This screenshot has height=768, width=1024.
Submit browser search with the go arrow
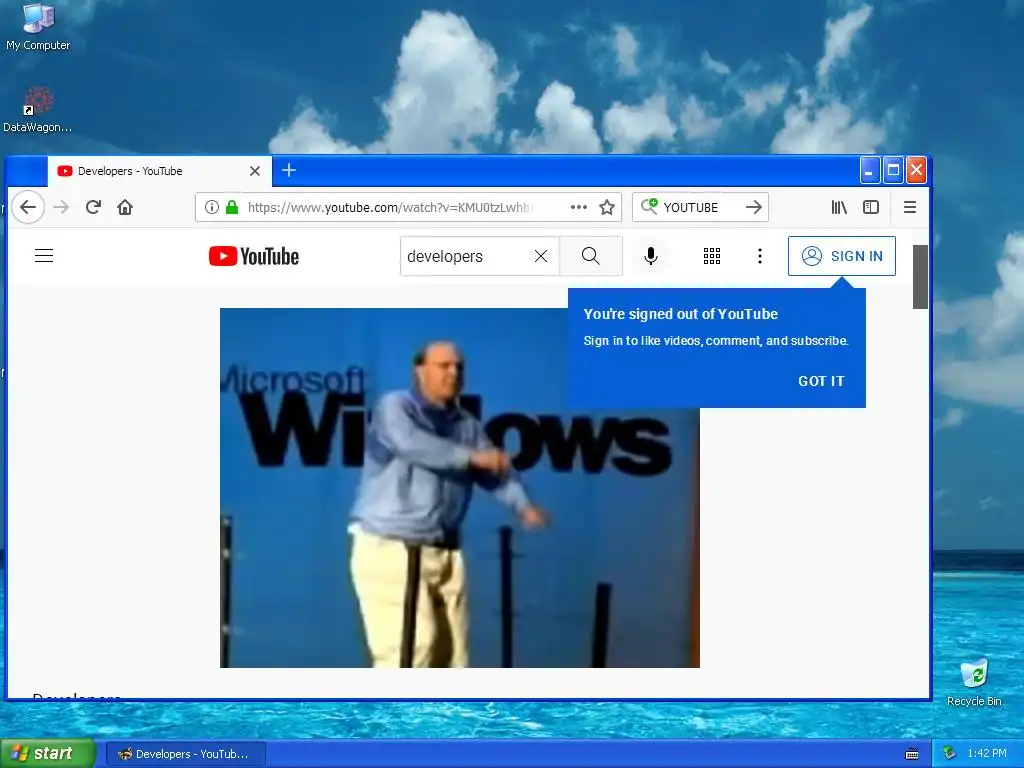tap(754, 207)
